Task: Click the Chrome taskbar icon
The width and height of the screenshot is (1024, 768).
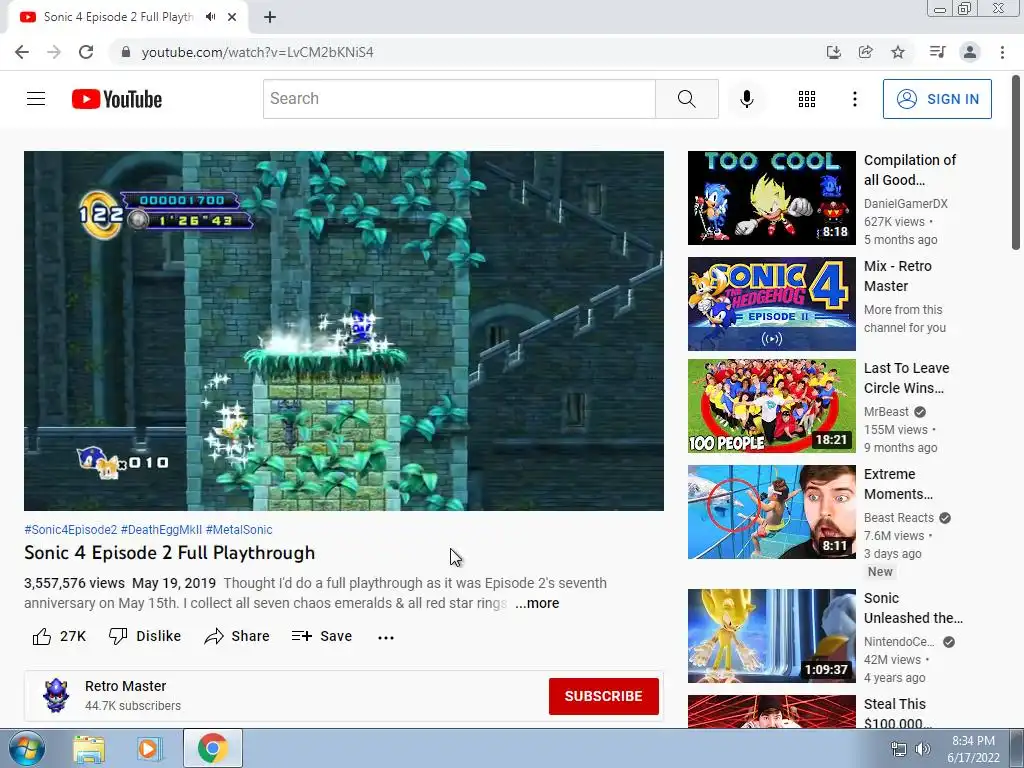Action: click(x=212, y=749)
